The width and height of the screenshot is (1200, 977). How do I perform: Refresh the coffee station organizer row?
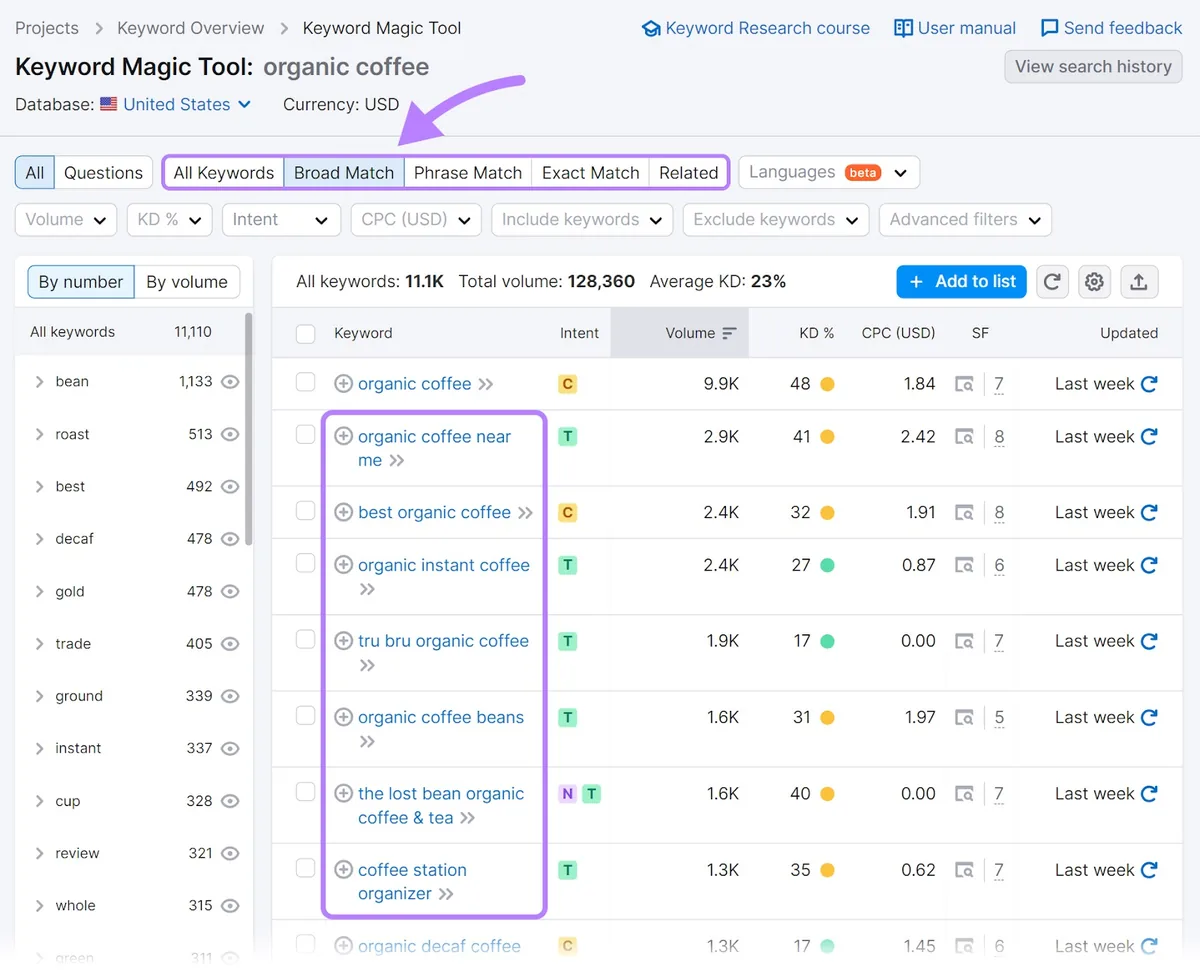click(1149, 870)
